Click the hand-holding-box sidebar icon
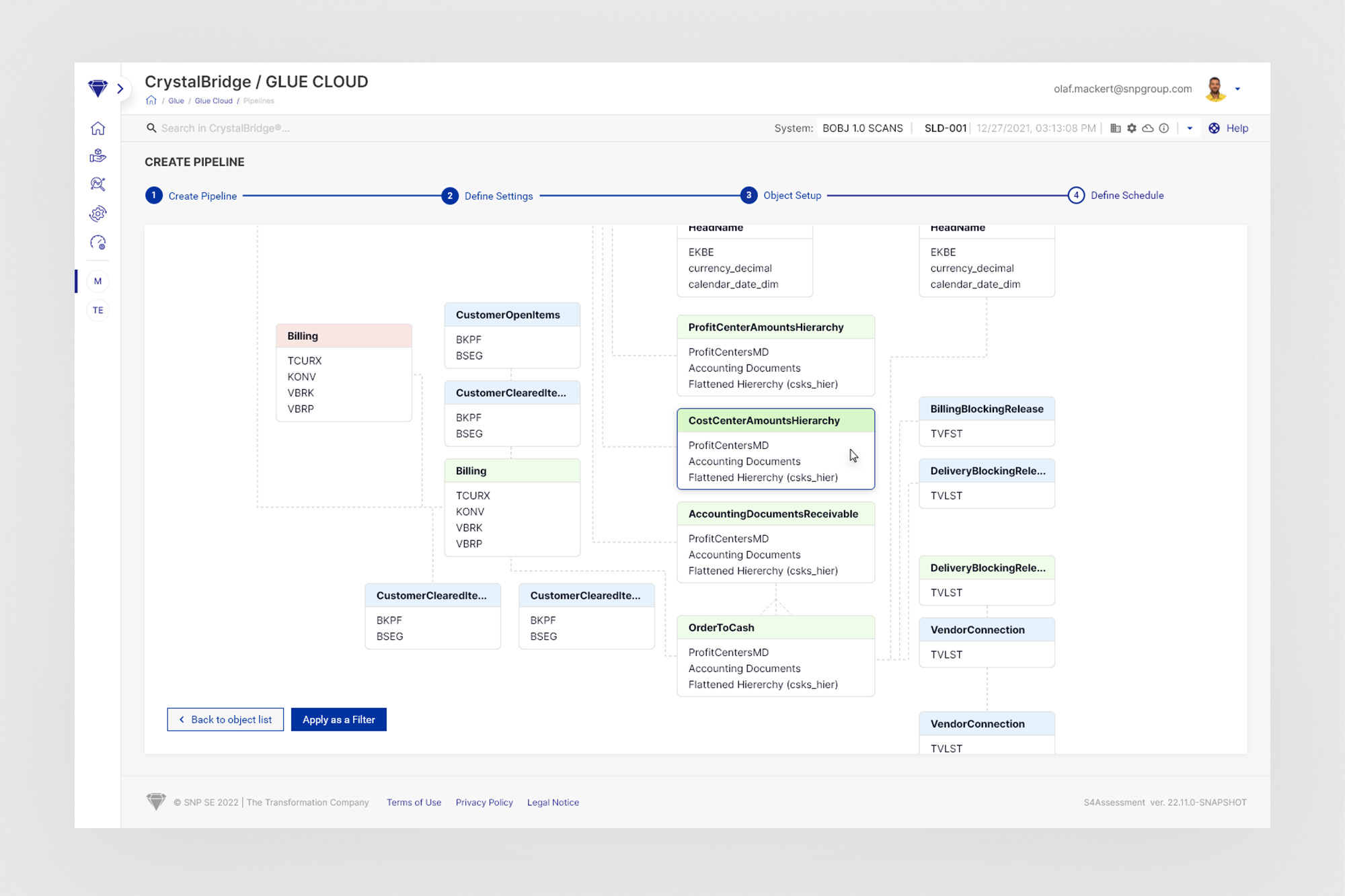Image resolution: width=1345 pixels, height=896 pixels. coord(98,156)
